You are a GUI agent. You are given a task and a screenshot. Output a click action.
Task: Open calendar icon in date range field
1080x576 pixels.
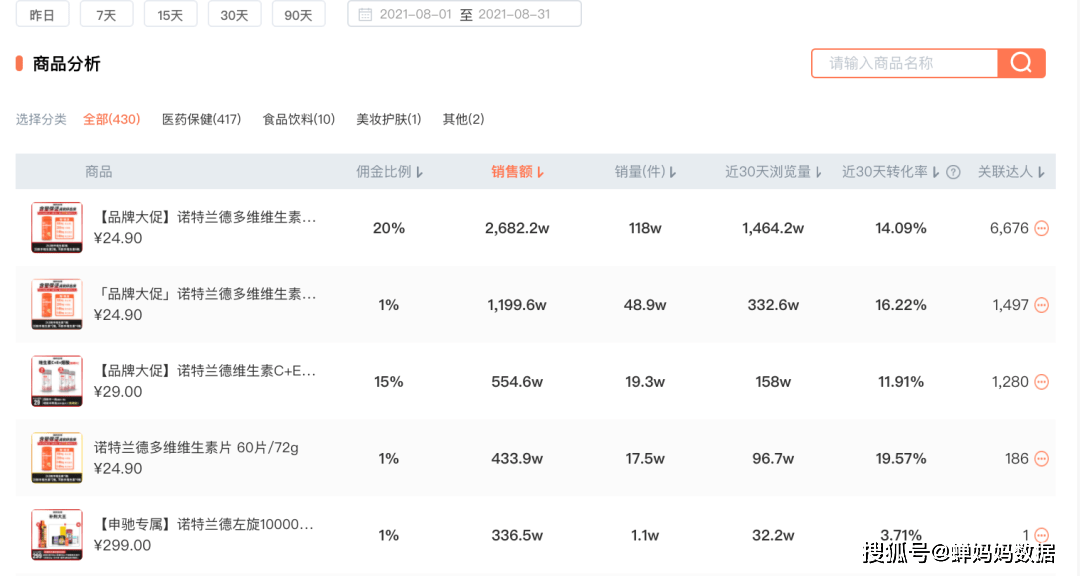365,14
